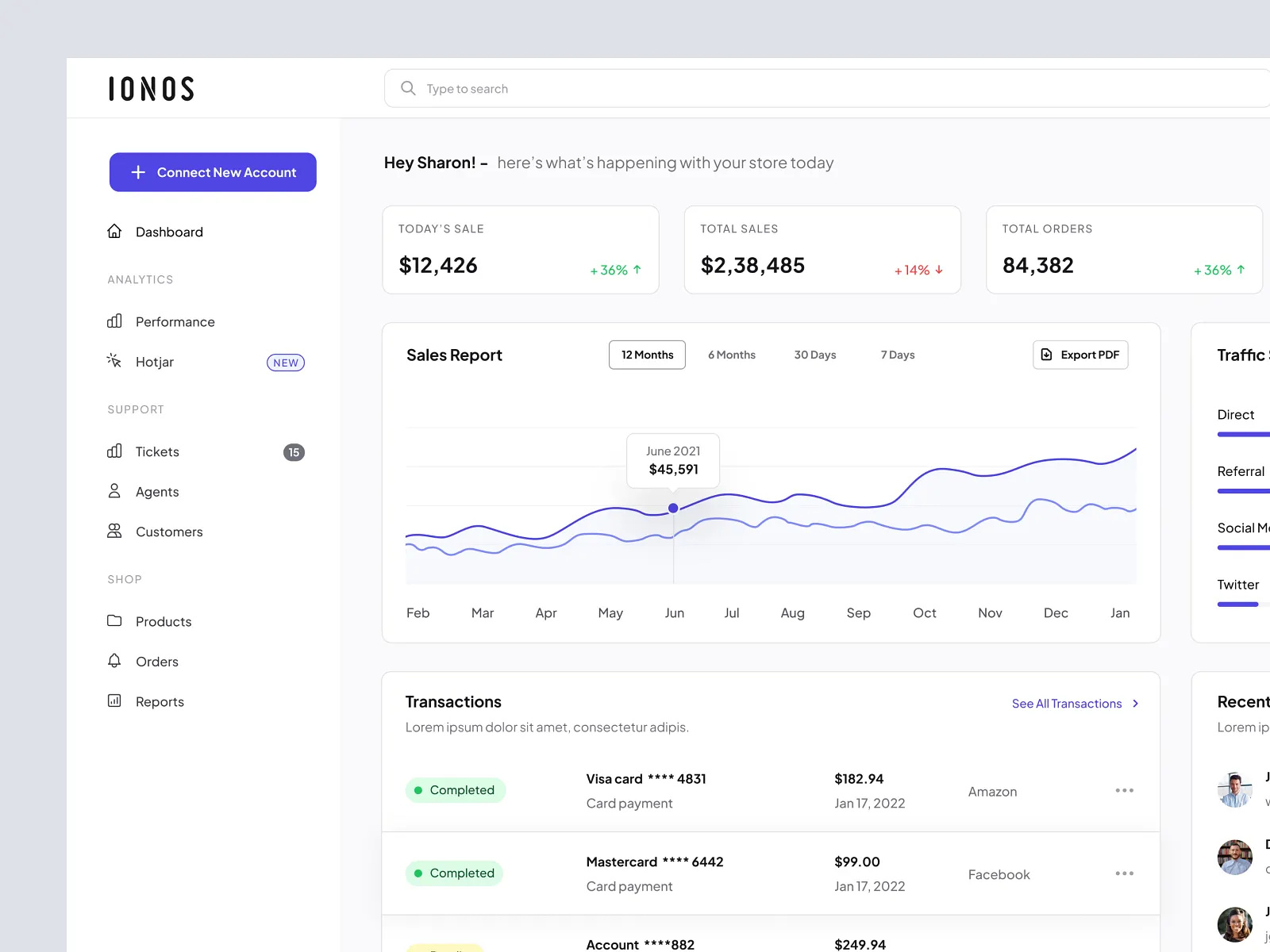
Task: Select the 7 Days range
Action: tap(898, 355)
